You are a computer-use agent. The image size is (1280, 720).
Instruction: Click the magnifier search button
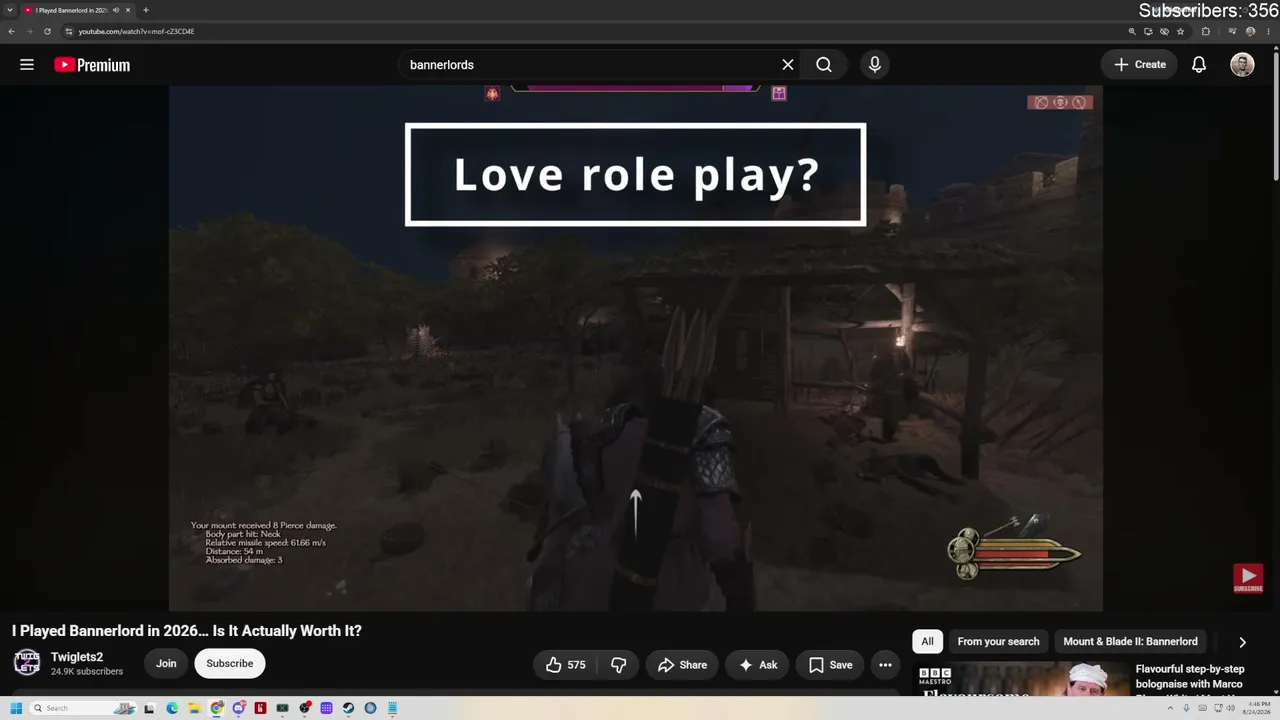tap(824, 65)
